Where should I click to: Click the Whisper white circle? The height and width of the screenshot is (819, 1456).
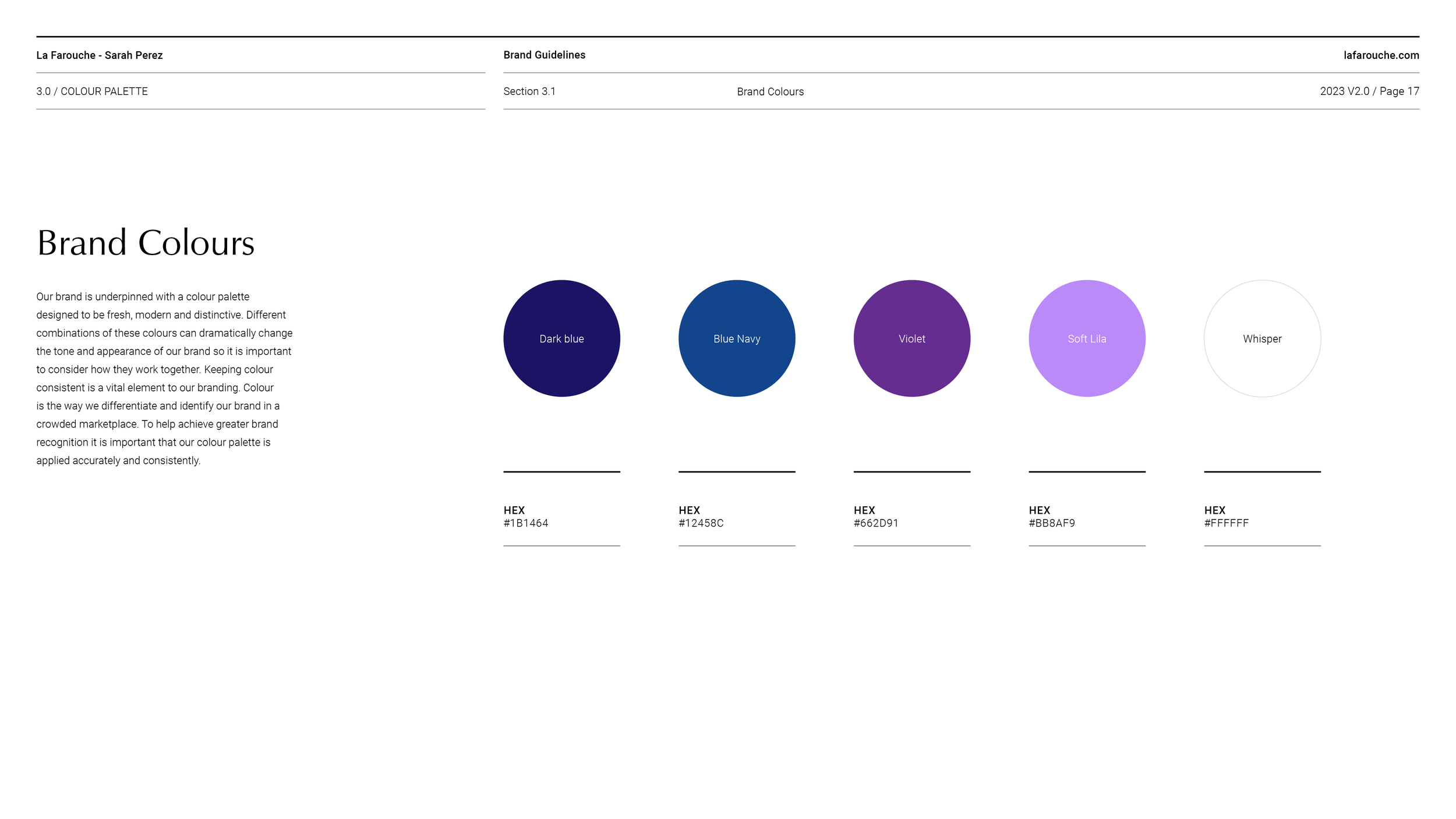(1262, 338)
